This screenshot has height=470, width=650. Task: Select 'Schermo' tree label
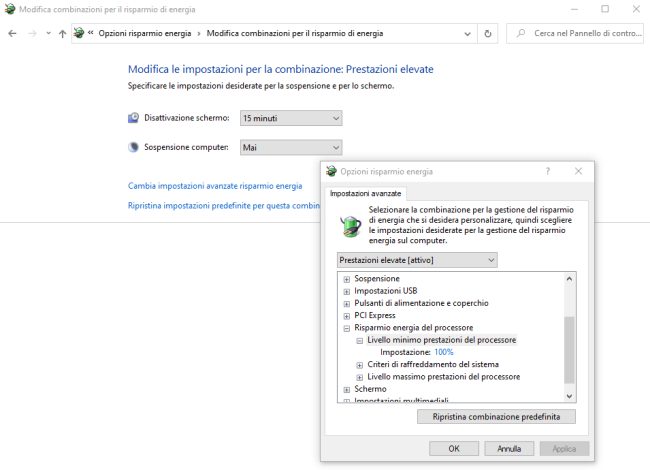coord(370,389)
